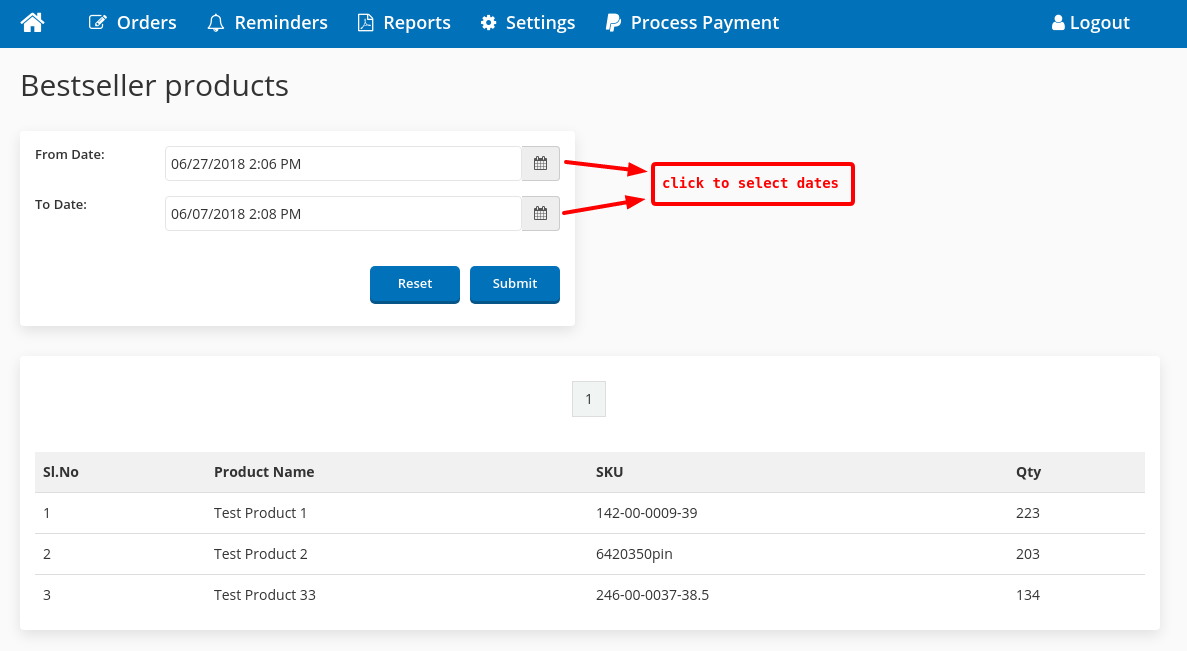The image size is (1187, 651).
Task: Go to the Reports menu item
Action: point(416,23)
